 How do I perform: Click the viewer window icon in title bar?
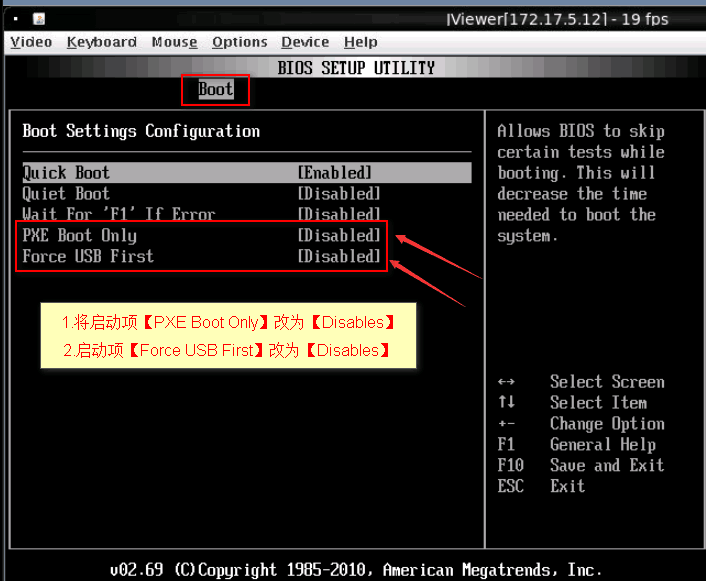pyautogui.click(x=38, y=19)
